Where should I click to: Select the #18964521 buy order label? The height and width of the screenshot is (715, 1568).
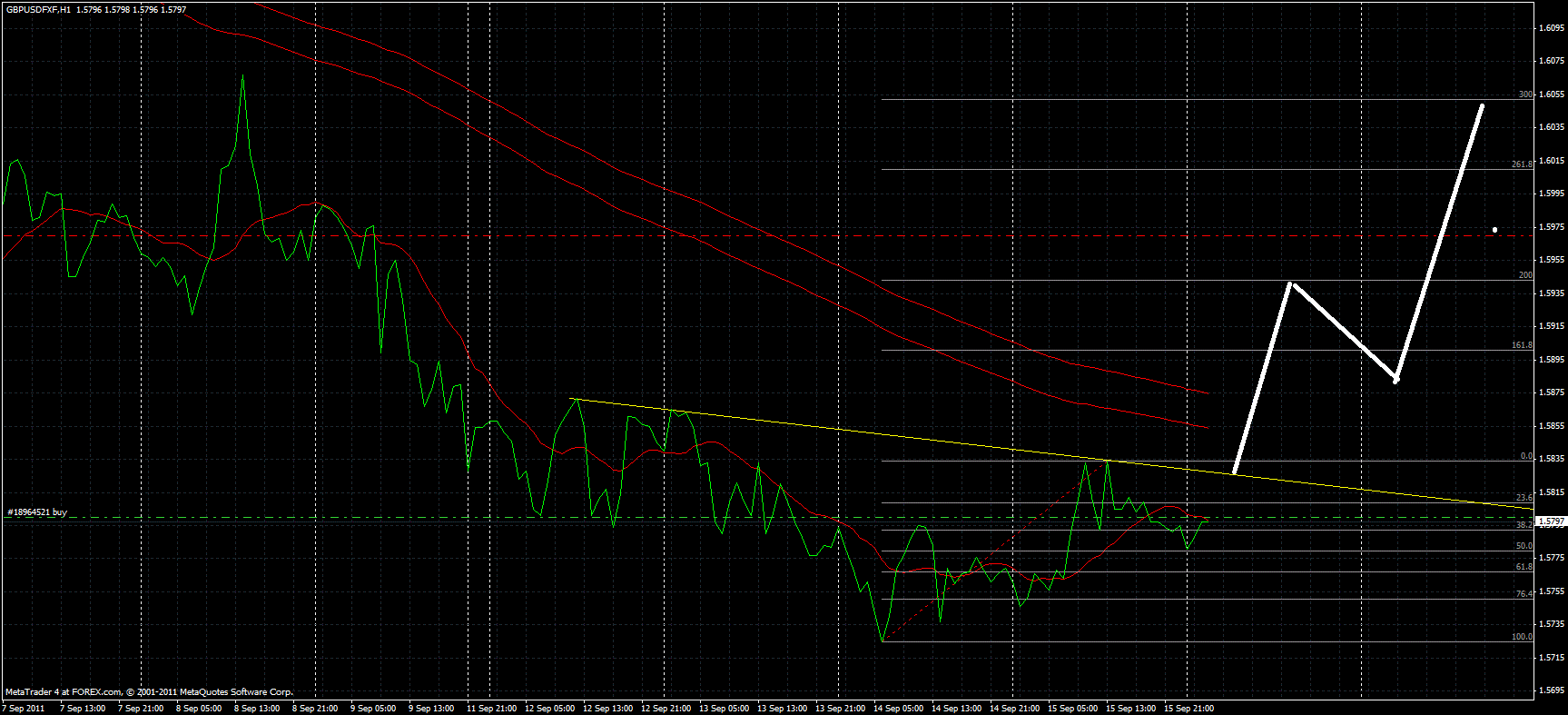[37, 512]
